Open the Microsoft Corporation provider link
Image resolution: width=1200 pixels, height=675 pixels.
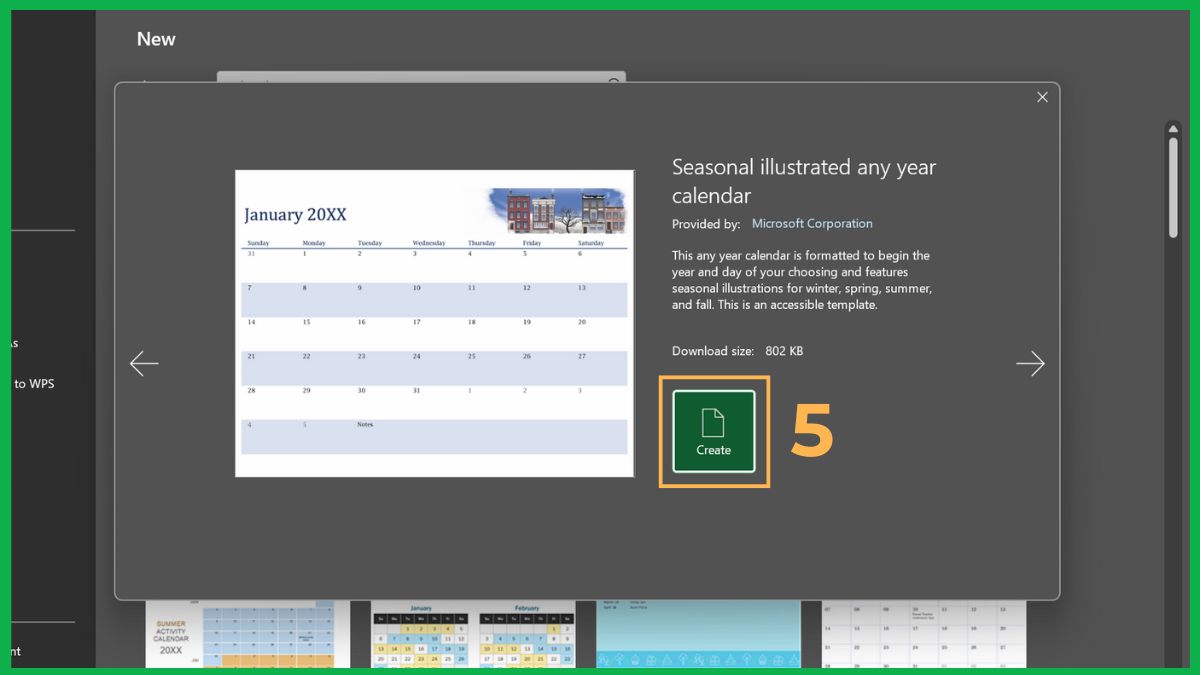click(x=811, y=223)
